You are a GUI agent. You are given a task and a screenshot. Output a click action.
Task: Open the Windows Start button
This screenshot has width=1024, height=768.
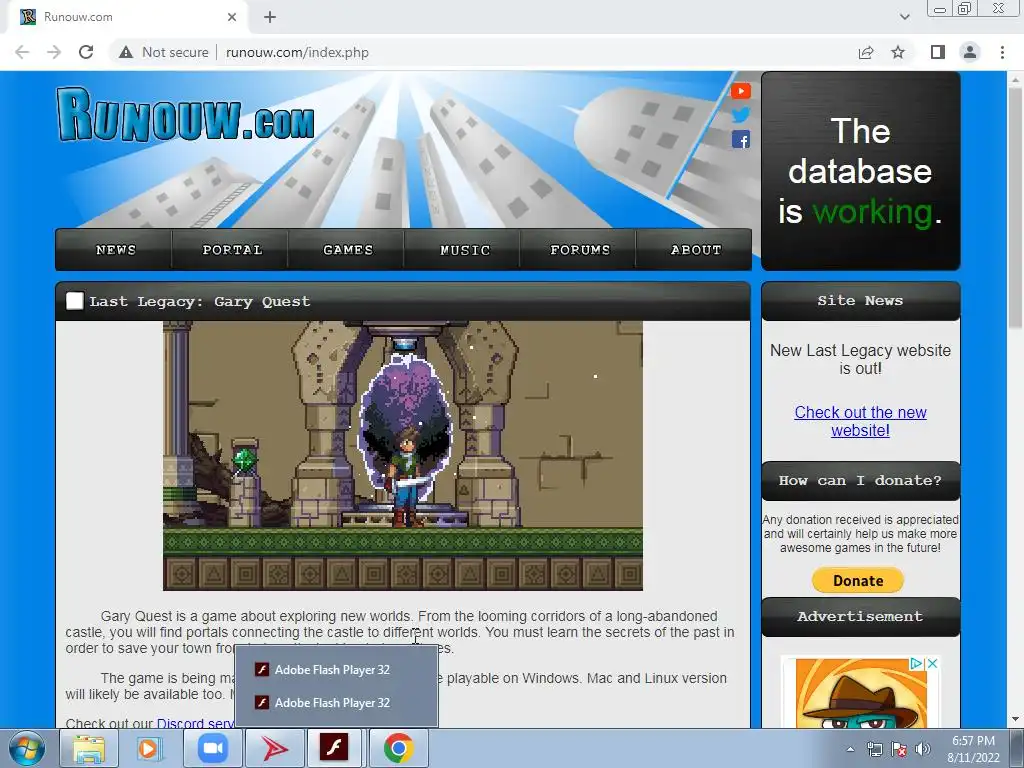pos(27,748)
